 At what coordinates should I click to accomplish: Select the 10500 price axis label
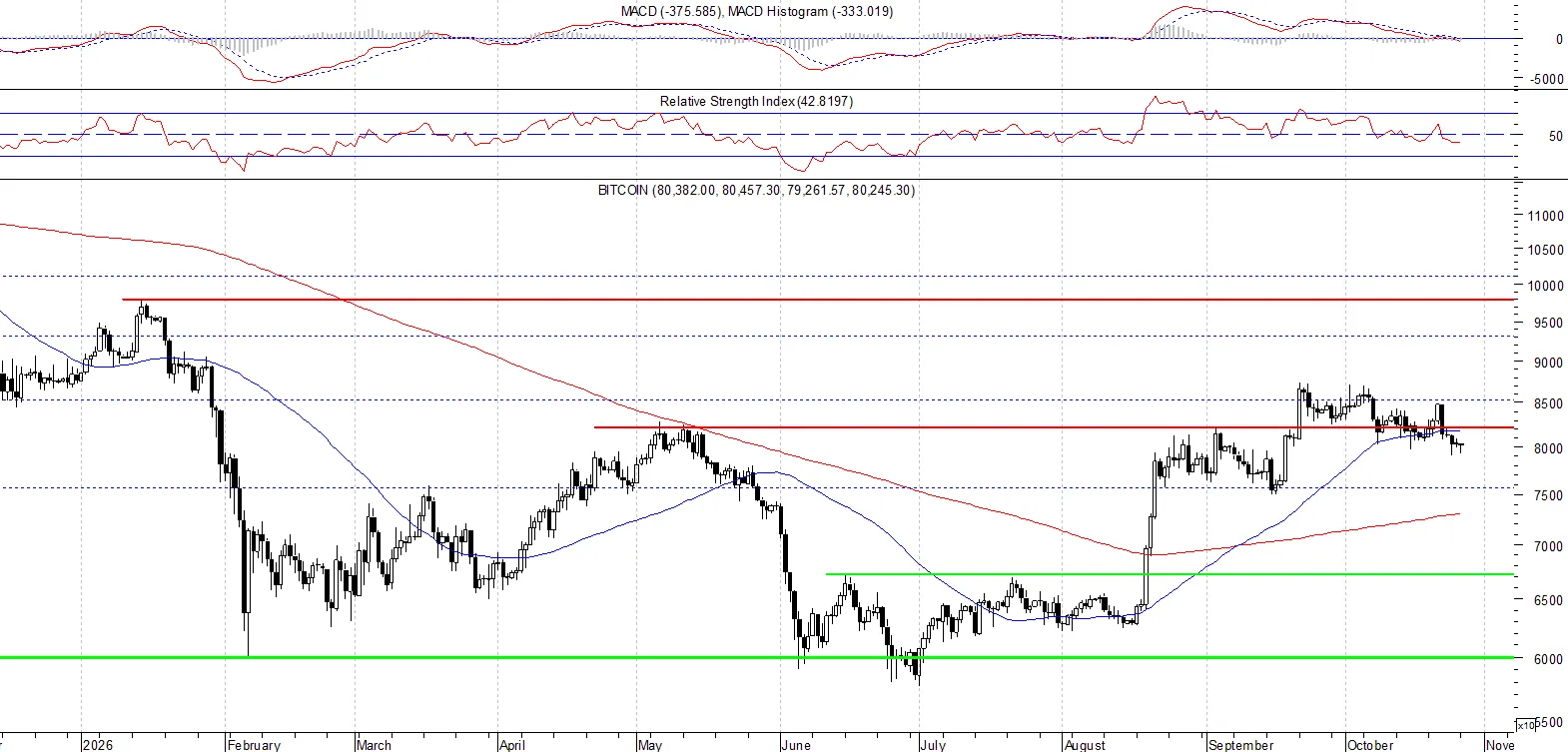[x=1545, y=250]
